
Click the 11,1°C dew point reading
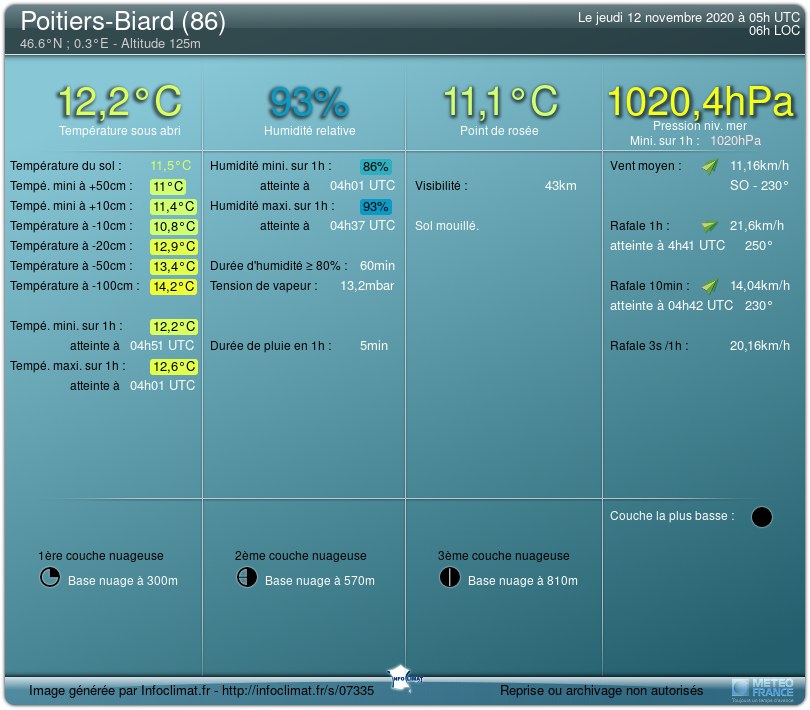[501, 101]
